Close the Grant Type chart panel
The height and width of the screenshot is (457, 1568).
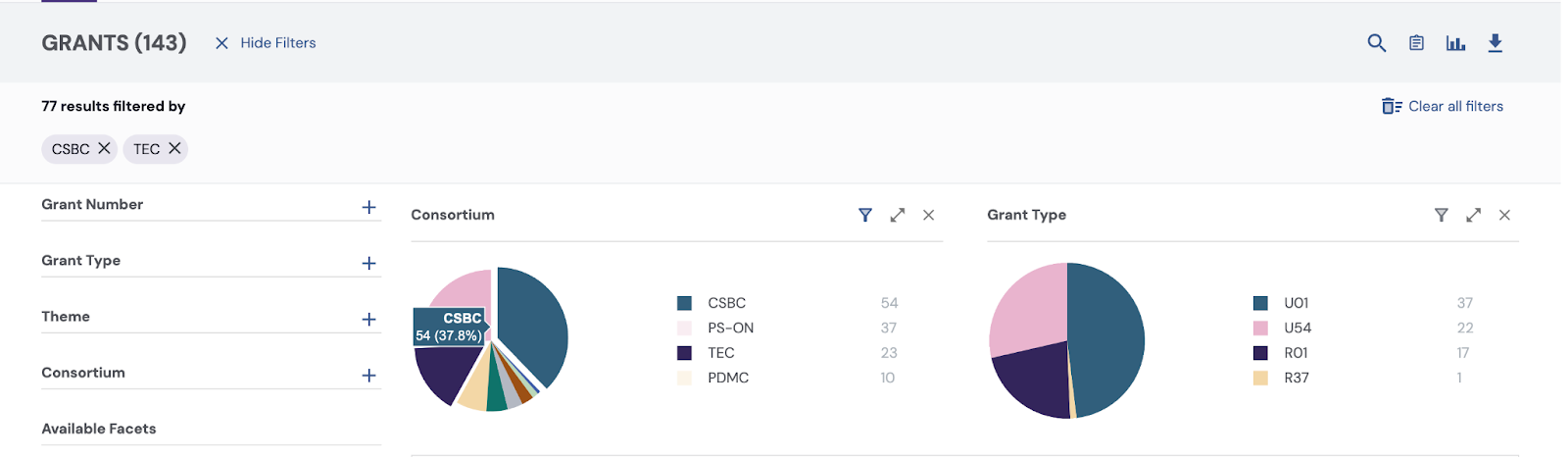1504,215
